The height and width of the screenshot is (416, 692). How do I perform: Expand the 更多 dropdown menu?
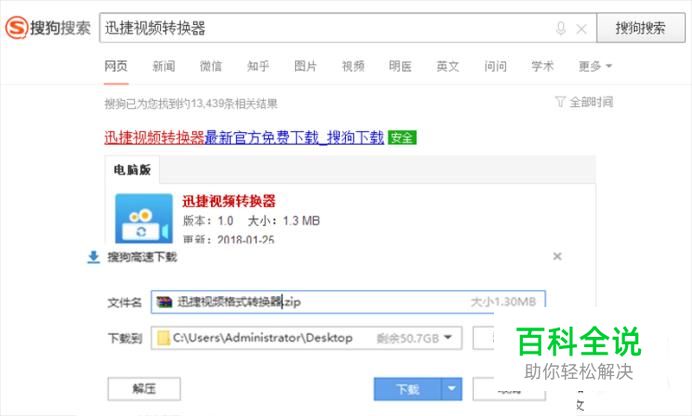(x=595, y=66)
